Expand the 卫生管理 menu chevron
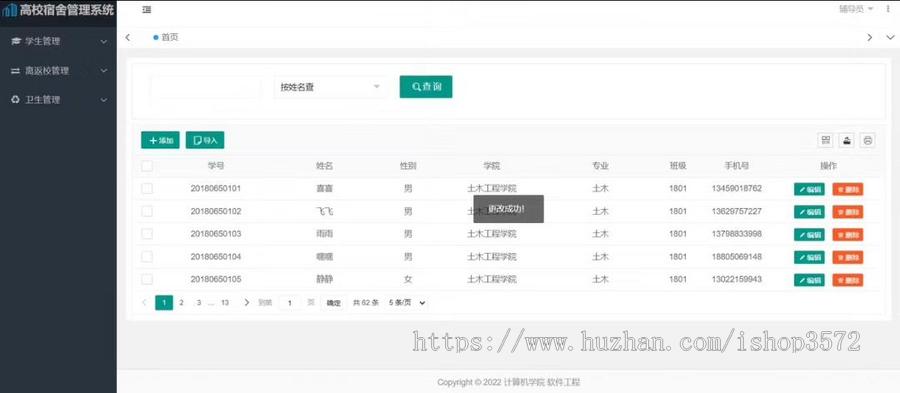900x393 pixels. click(103, 100)
